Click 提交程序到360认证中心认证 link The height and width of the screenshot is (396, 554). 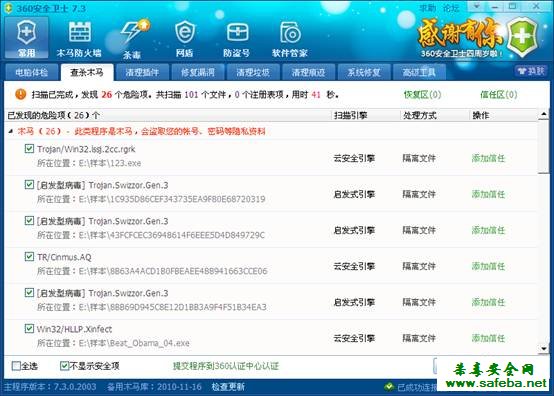coord(226,366)
